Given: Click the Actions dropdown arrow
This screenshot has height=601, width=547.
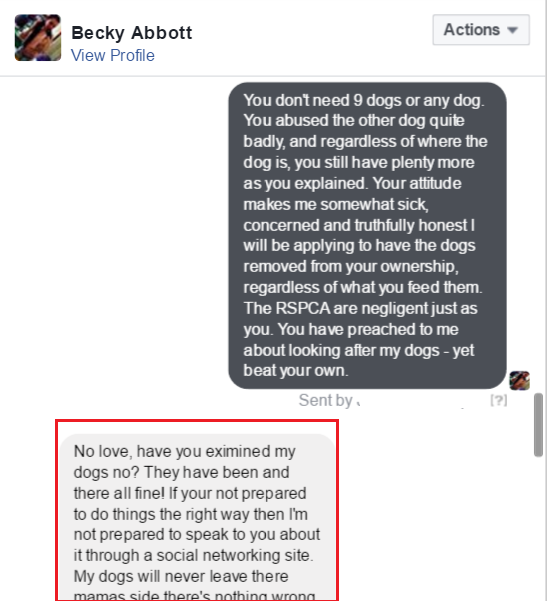Looking at the screenshot, I should pos(513,30).
